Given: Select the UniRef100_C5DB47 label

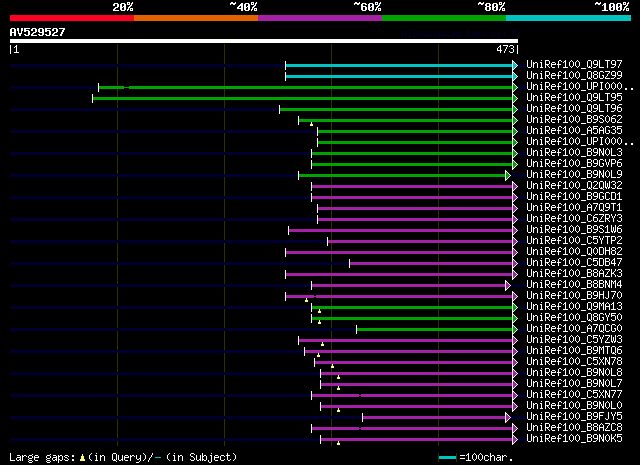Looking at the screenshot, I should pyautogui.click(x=574, y=263).
